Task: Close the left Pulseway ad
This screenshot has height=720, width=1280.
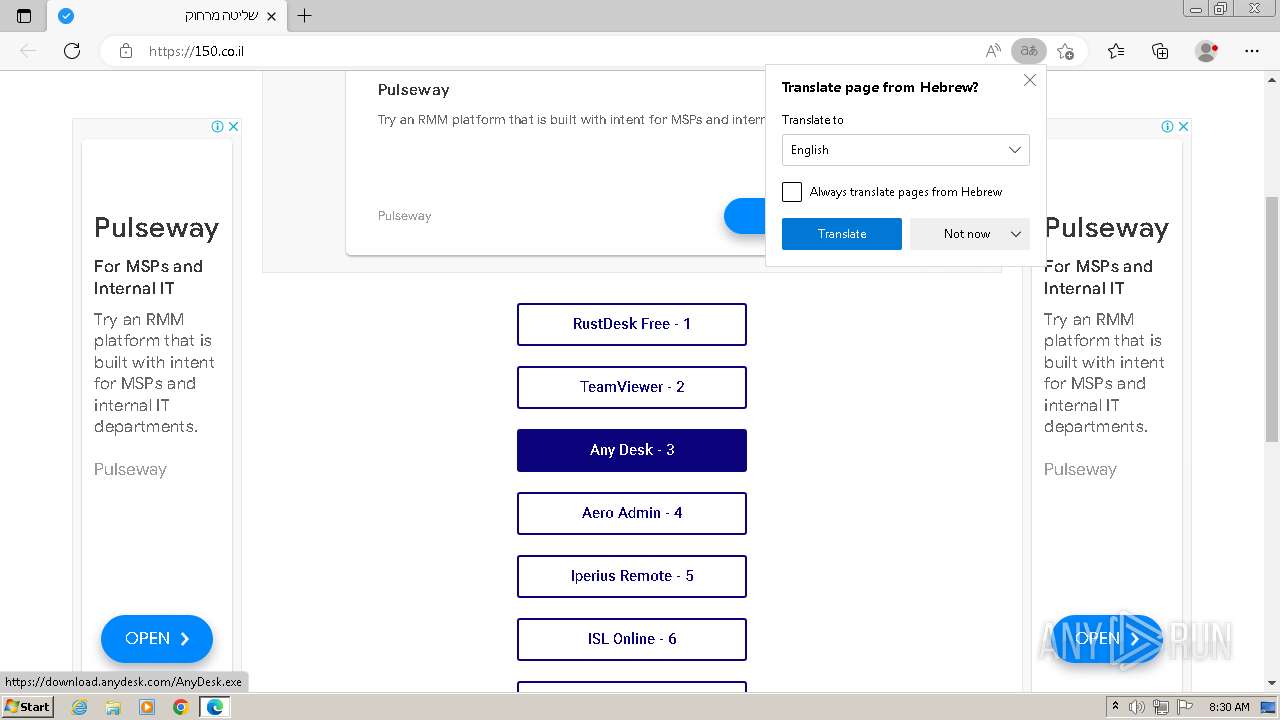Action: pyautogui.click(x=233, y=126)
